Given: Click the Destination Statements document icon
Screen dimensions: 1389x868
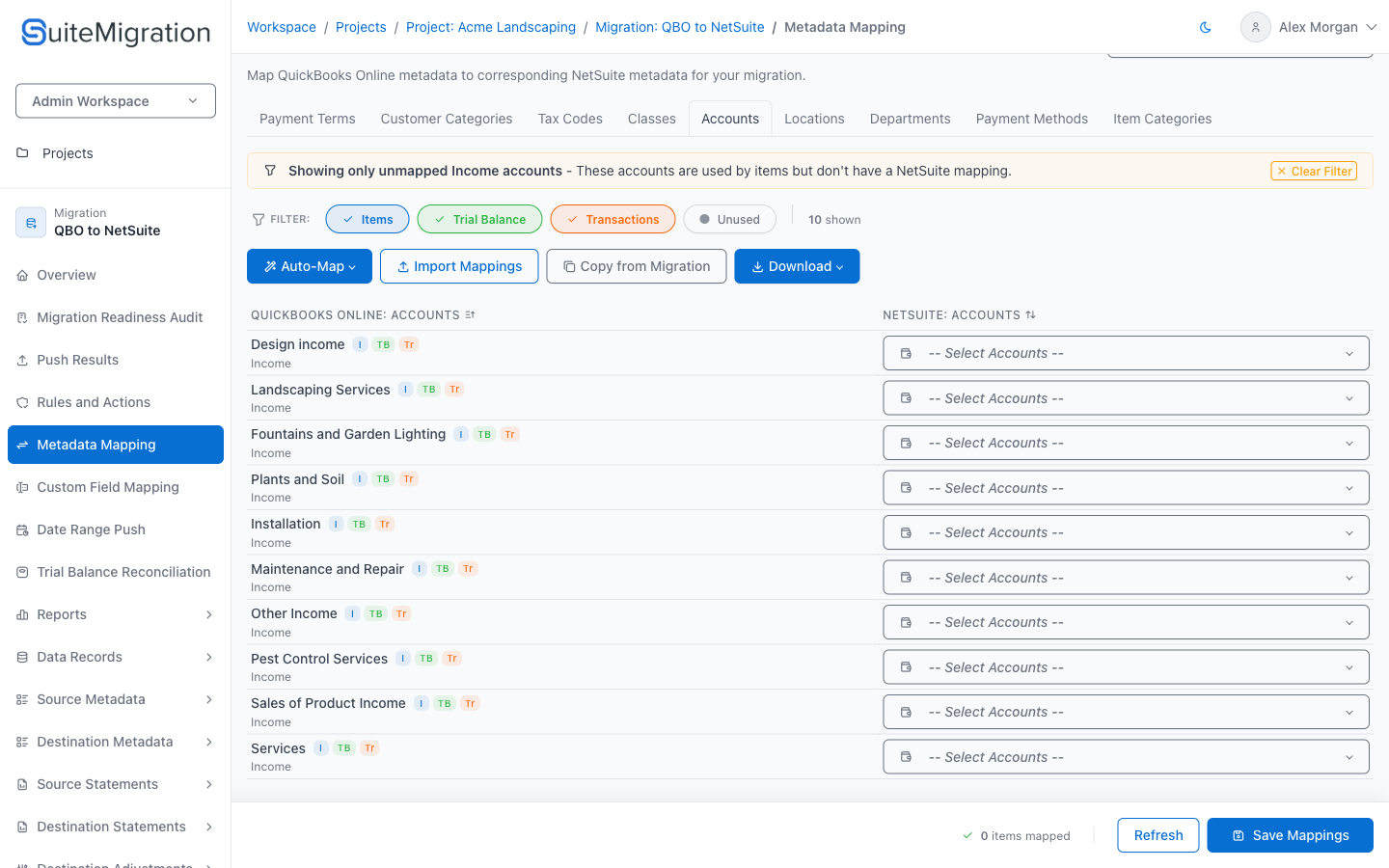Looking at the screenshot, I should pyautogui.click(x=22, y=827).
